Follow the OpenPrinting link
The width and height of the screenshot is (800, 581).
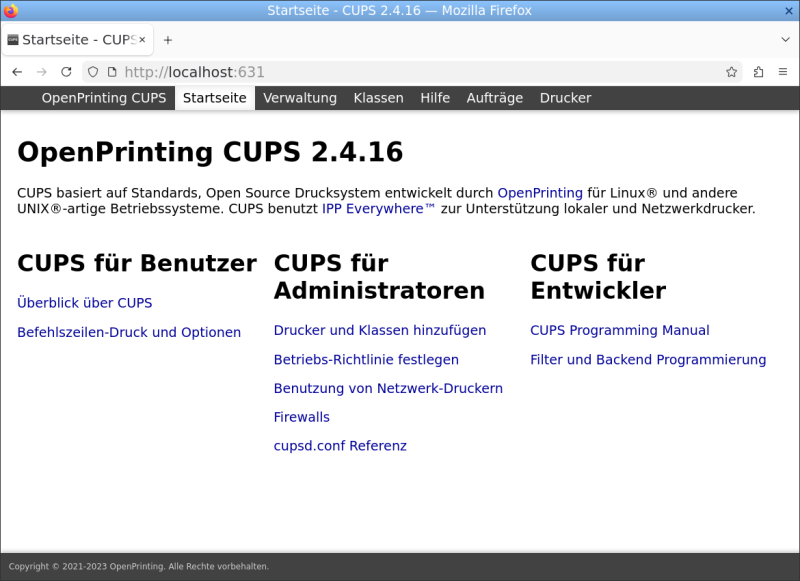[x=540, y=193]
